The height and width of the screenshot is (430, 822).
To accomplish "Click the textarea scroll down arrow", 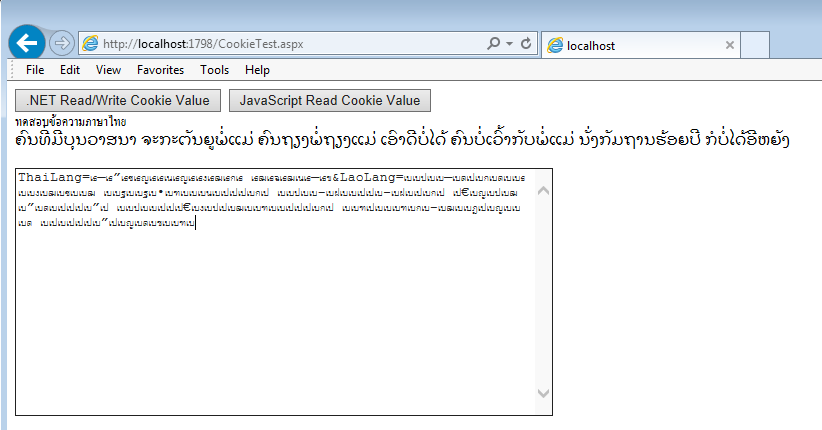I will coord(544,393).
